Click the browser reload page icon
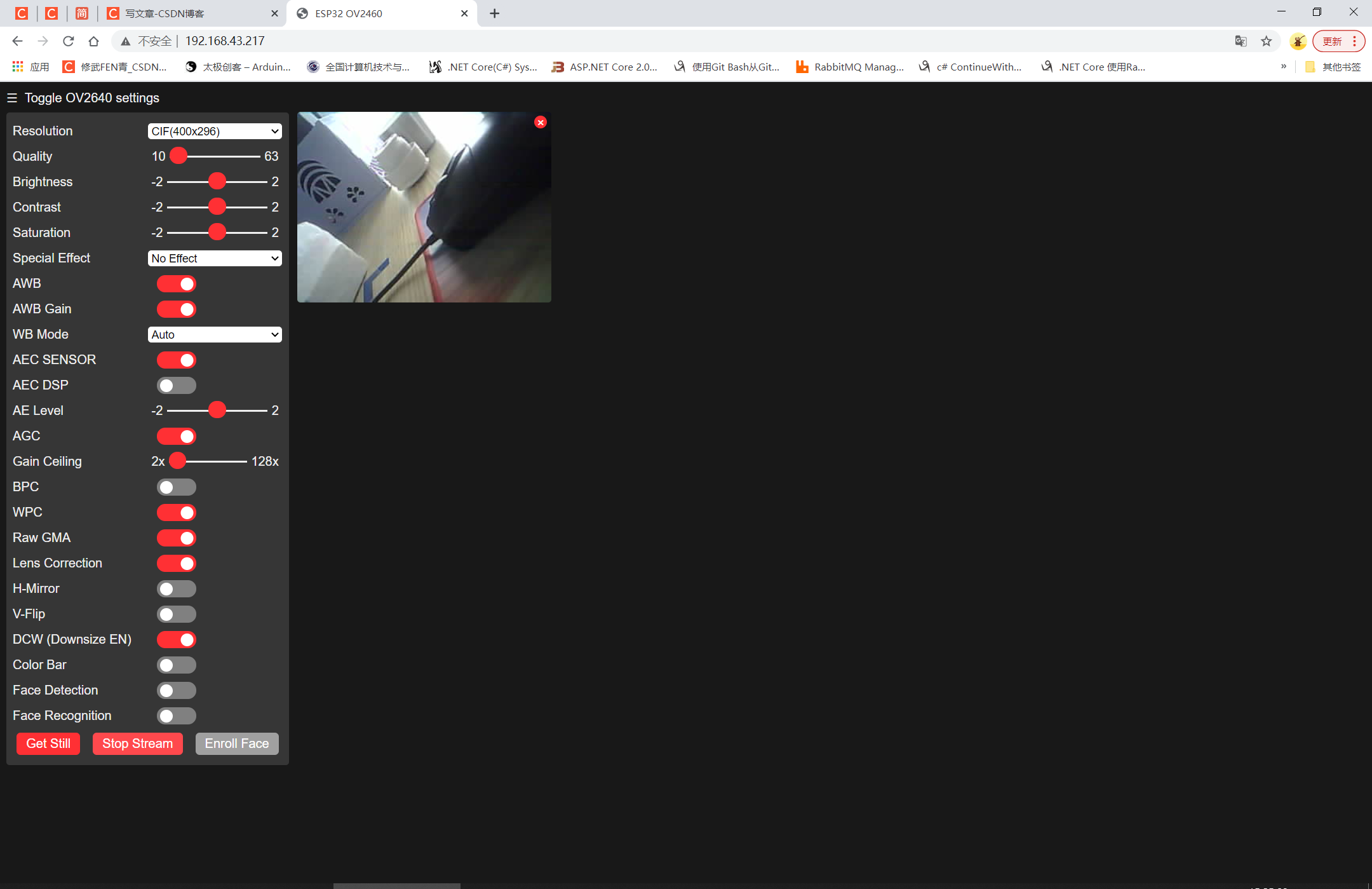1372x889 pixels. pos(69,41)
